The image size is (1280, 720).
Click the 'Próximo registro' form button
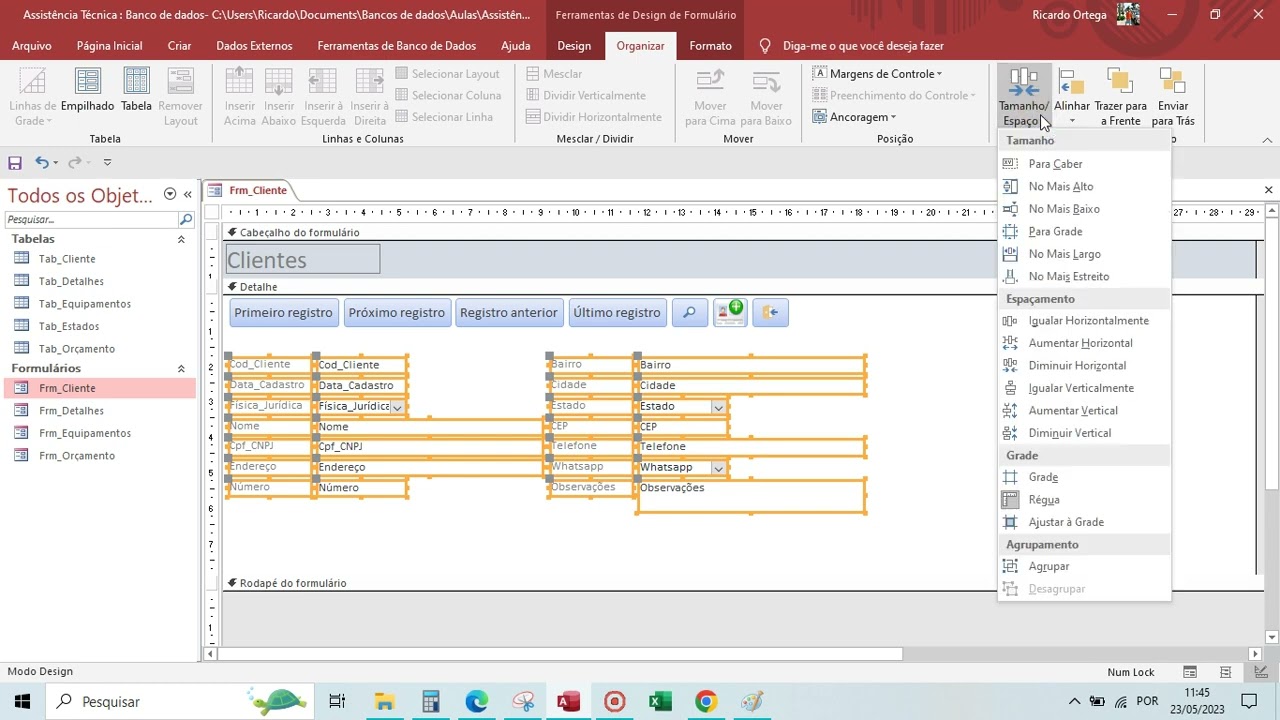point(397,313)
